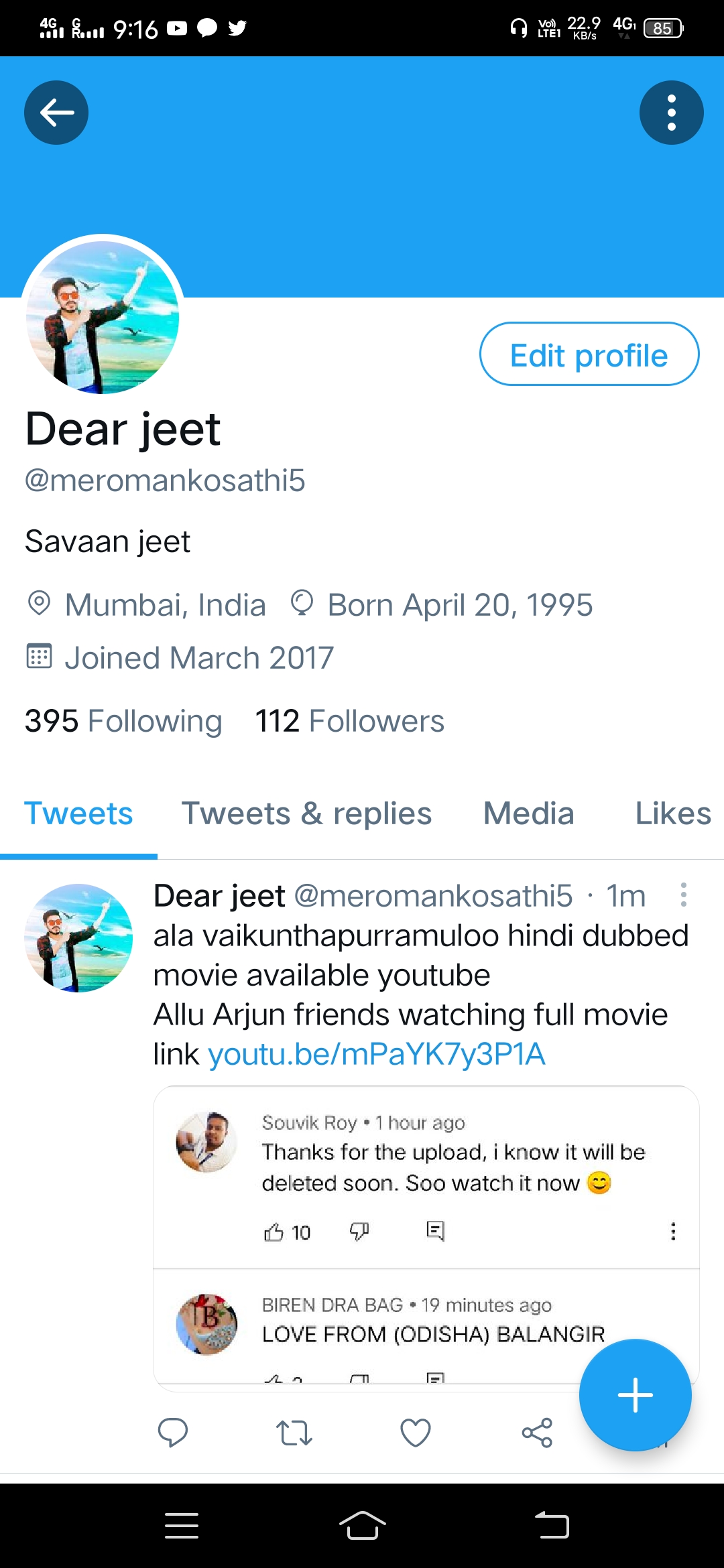View the 112 Followers list
The height and width of the screenshot is (1568, 724).
349,721
